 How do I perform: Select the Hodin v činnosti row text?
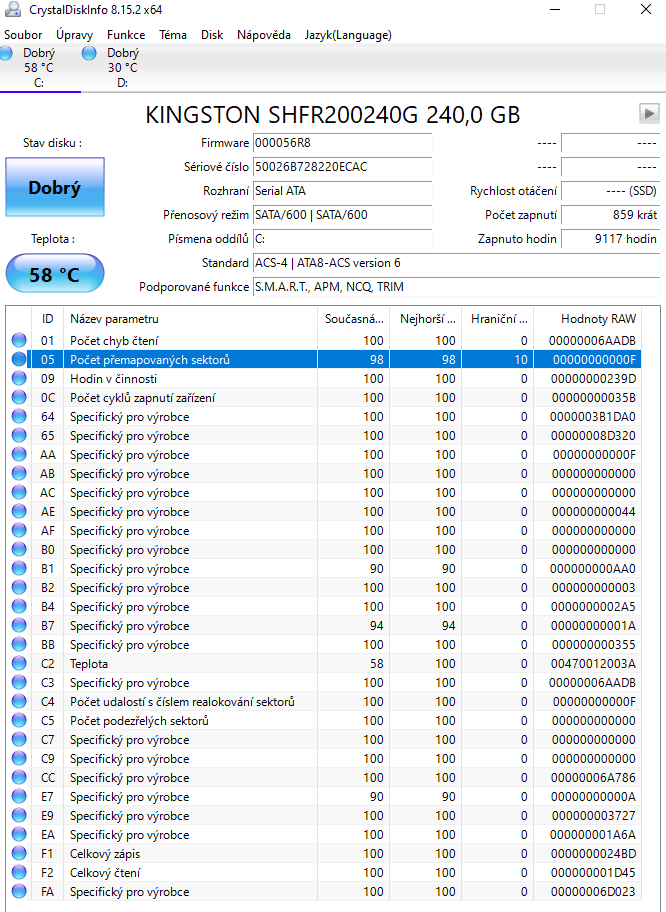(x=113, y=379)
